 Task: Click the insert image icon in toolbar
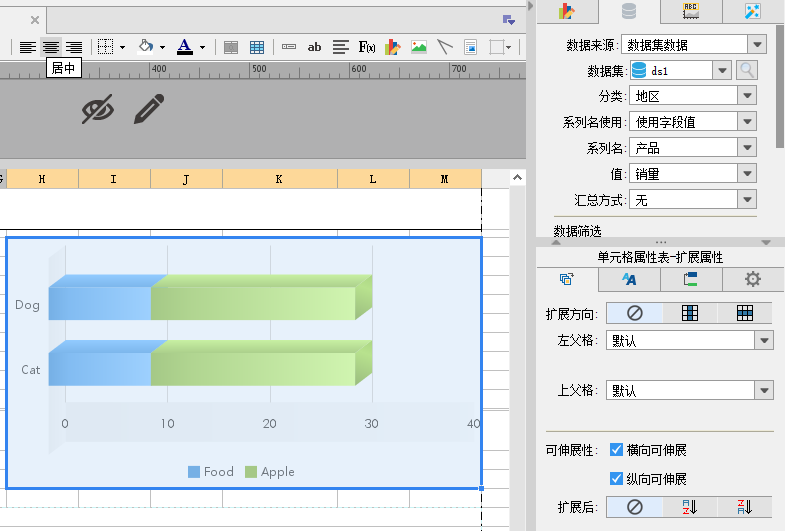tap(419, 47)
